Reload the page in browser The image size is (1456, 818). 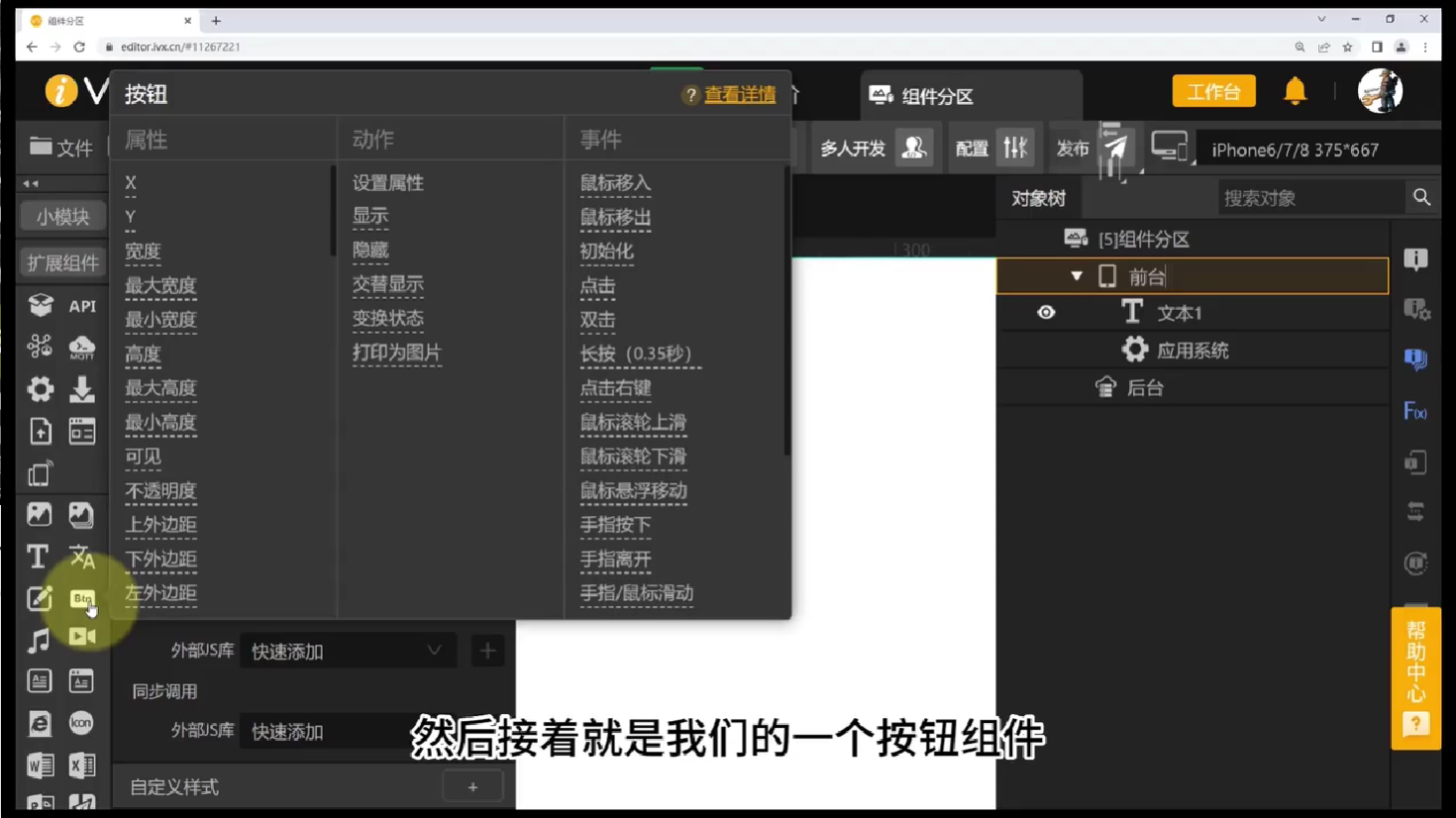click(79, 47)
